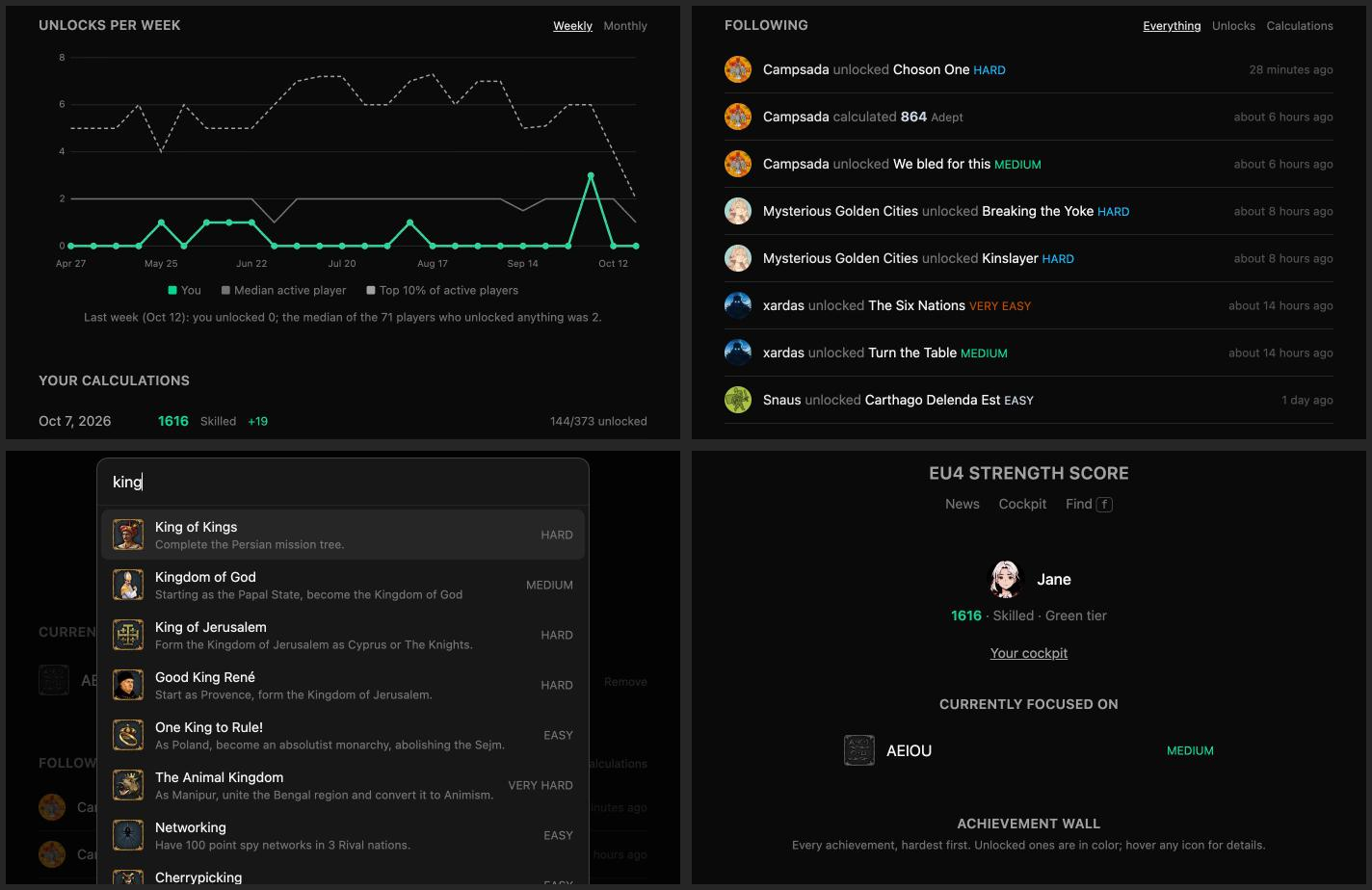The height and width of the screenshot is (890, 1372).
Task: Click the Remove button behind the search dropdown
Action: 625,682
